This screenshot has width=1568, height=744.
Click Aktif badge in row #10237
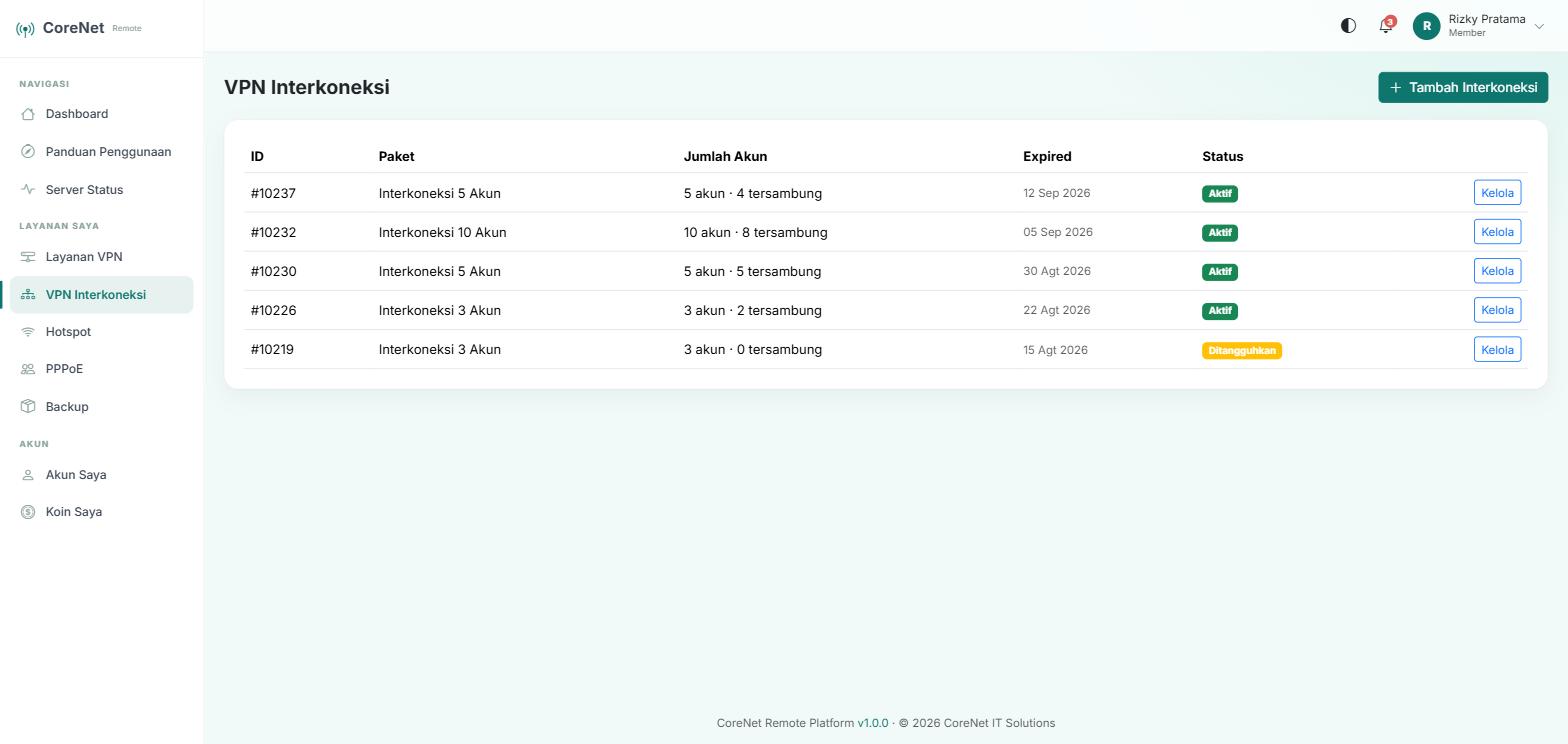point(1220,194)
